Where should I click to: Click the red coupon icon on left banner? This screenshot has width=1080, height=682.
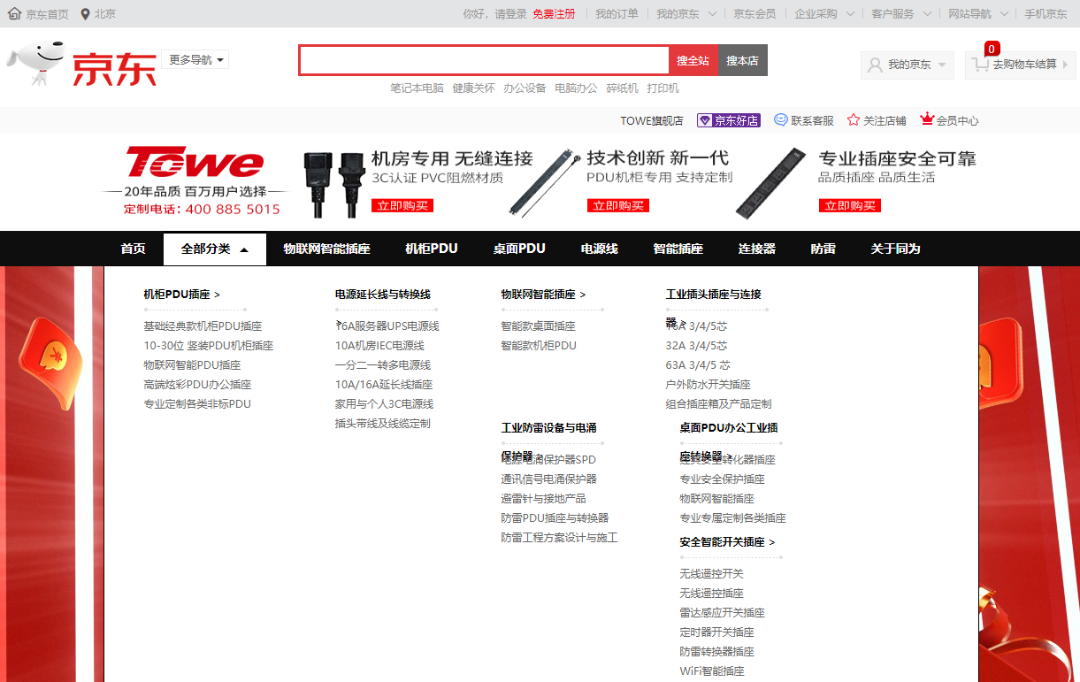52,362
